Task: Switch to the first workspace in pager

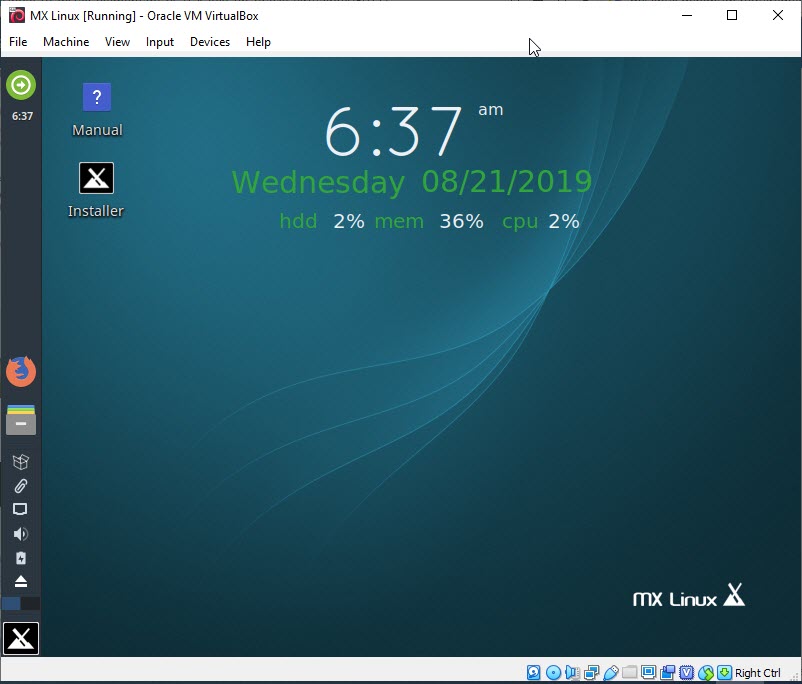Action: tap(11, 604)
